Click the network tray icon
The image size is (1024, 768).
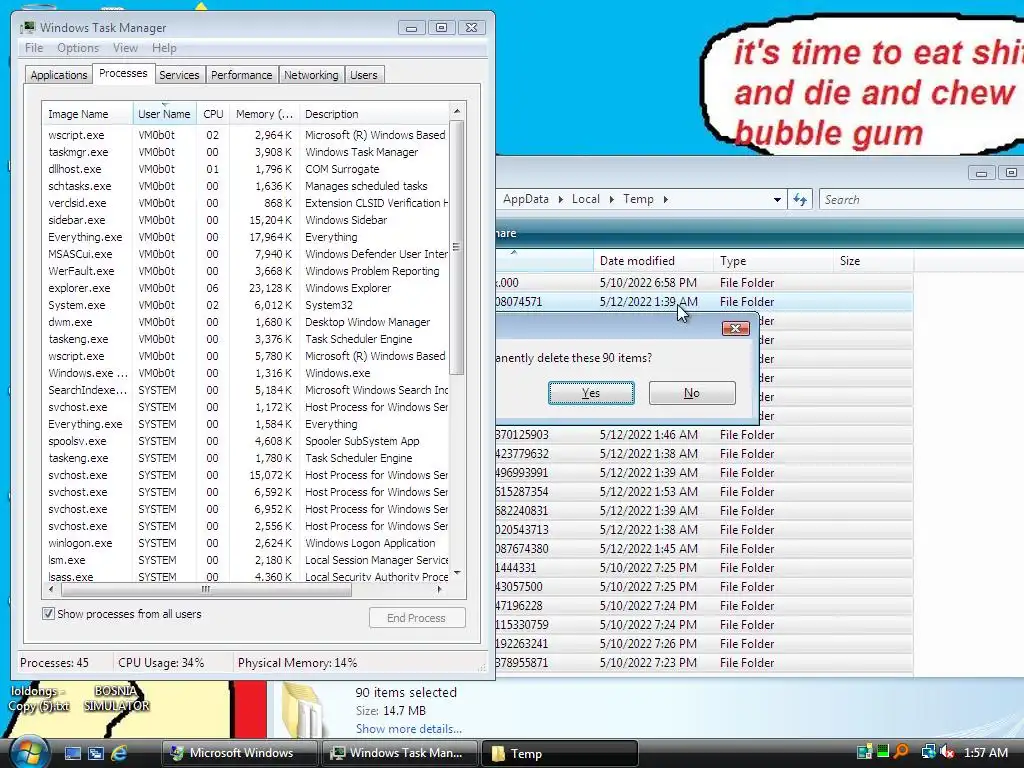929,753
